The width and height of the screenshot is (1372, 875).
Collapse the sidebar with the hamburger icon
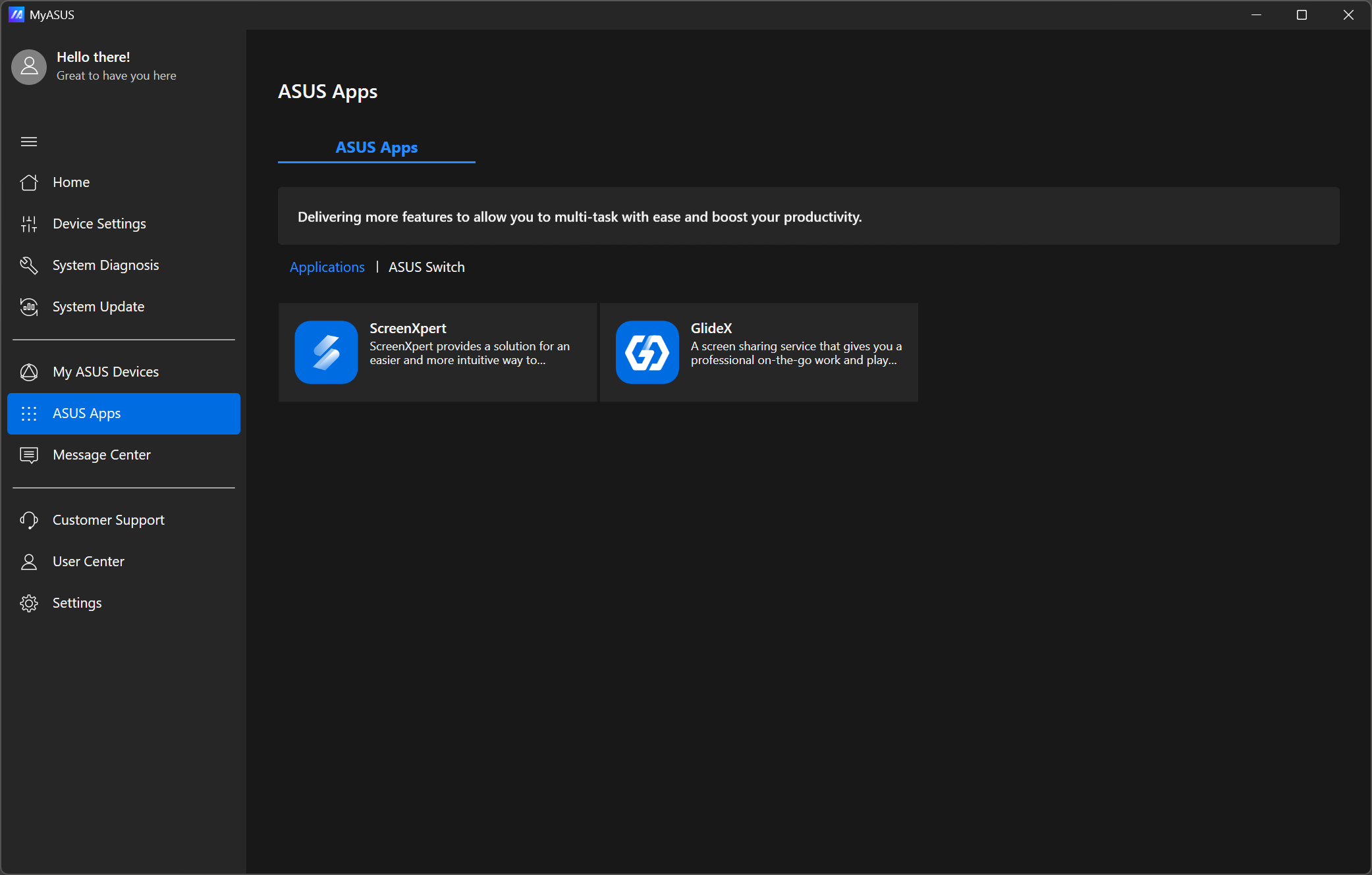(x=29, y=142)
